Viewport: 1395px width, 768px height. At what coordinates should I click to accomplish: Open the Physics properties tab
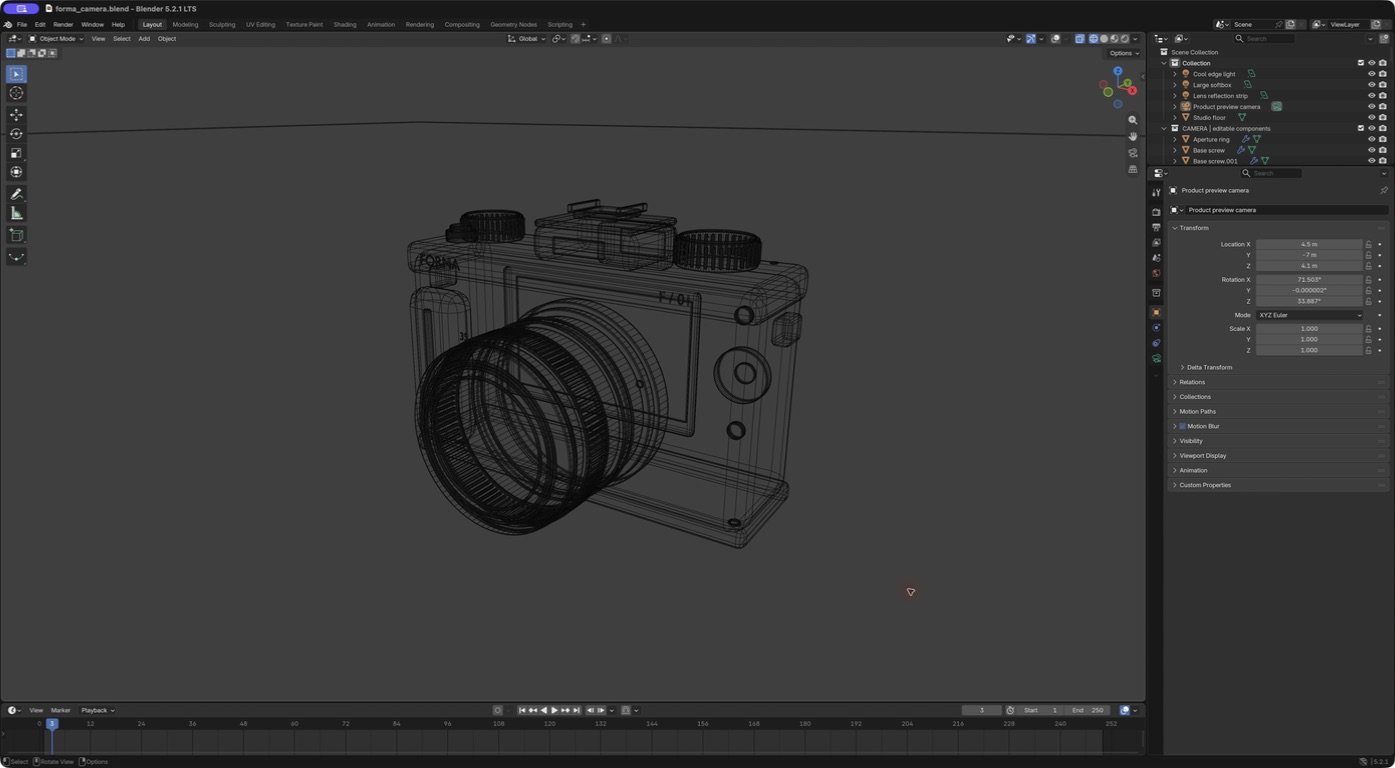1156,328
